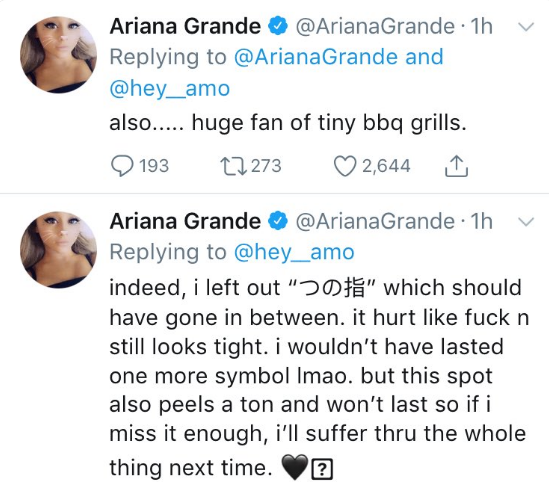555x500 pixels.
Task: Click the reply bubble icon with 193
Action: (122, 166)
